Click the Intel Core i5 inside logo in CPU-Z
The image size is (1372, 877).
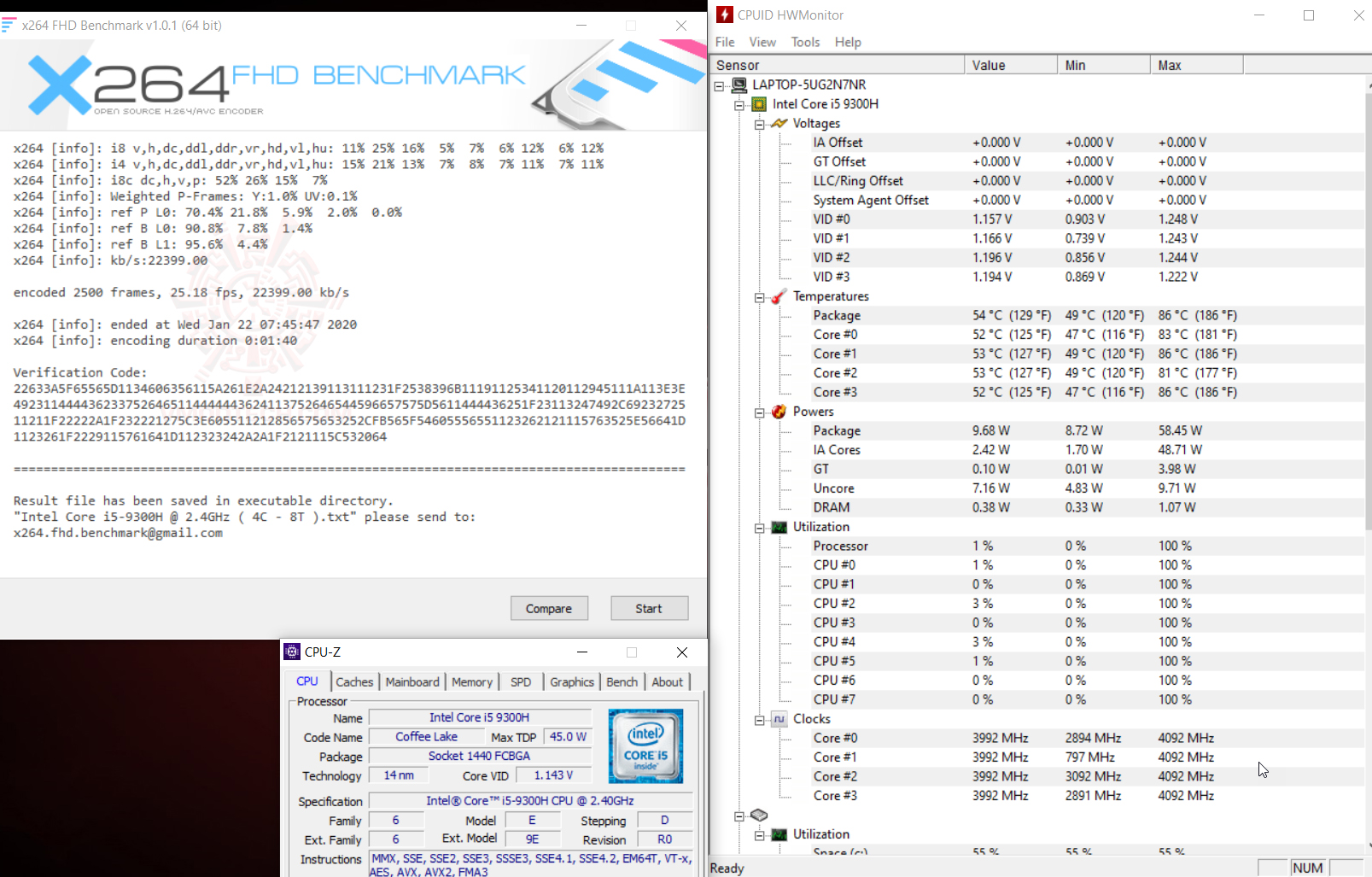point(645,746)
